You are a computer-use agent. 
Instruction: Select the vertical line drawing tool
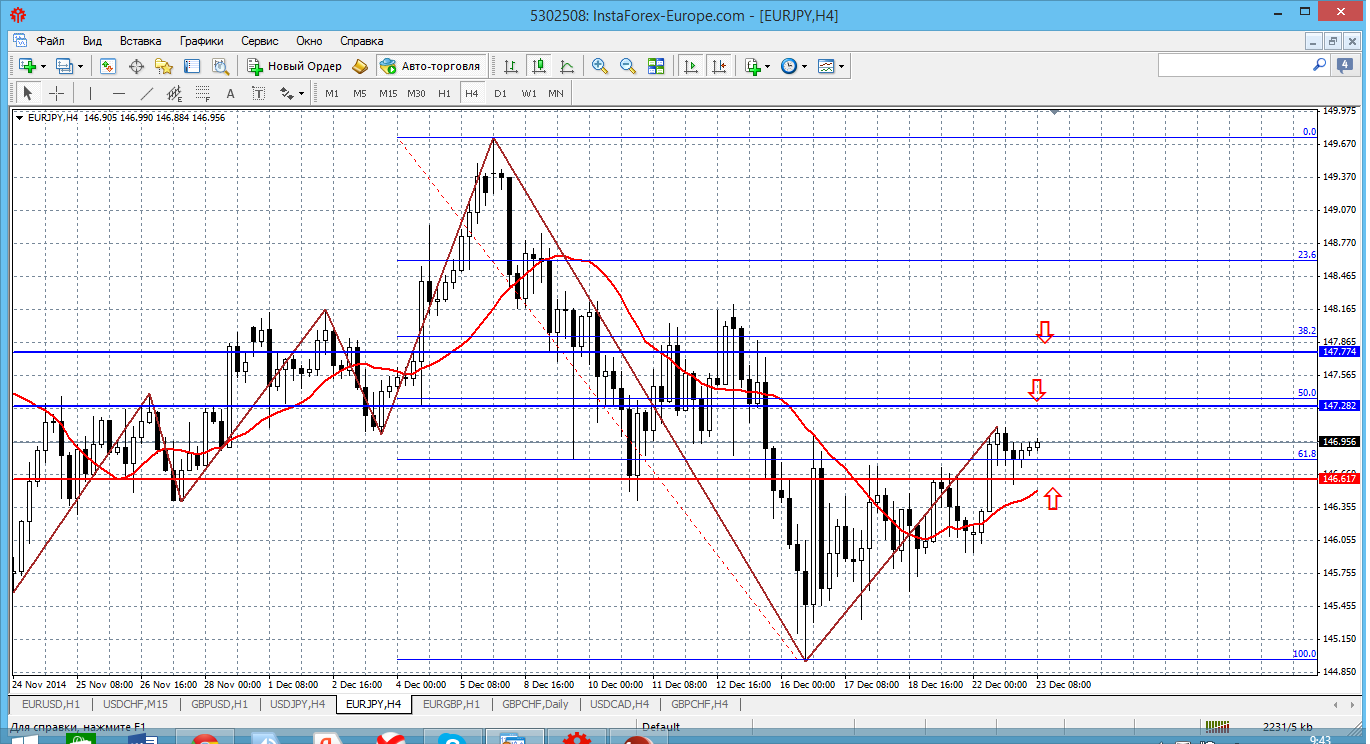[90, 93]
